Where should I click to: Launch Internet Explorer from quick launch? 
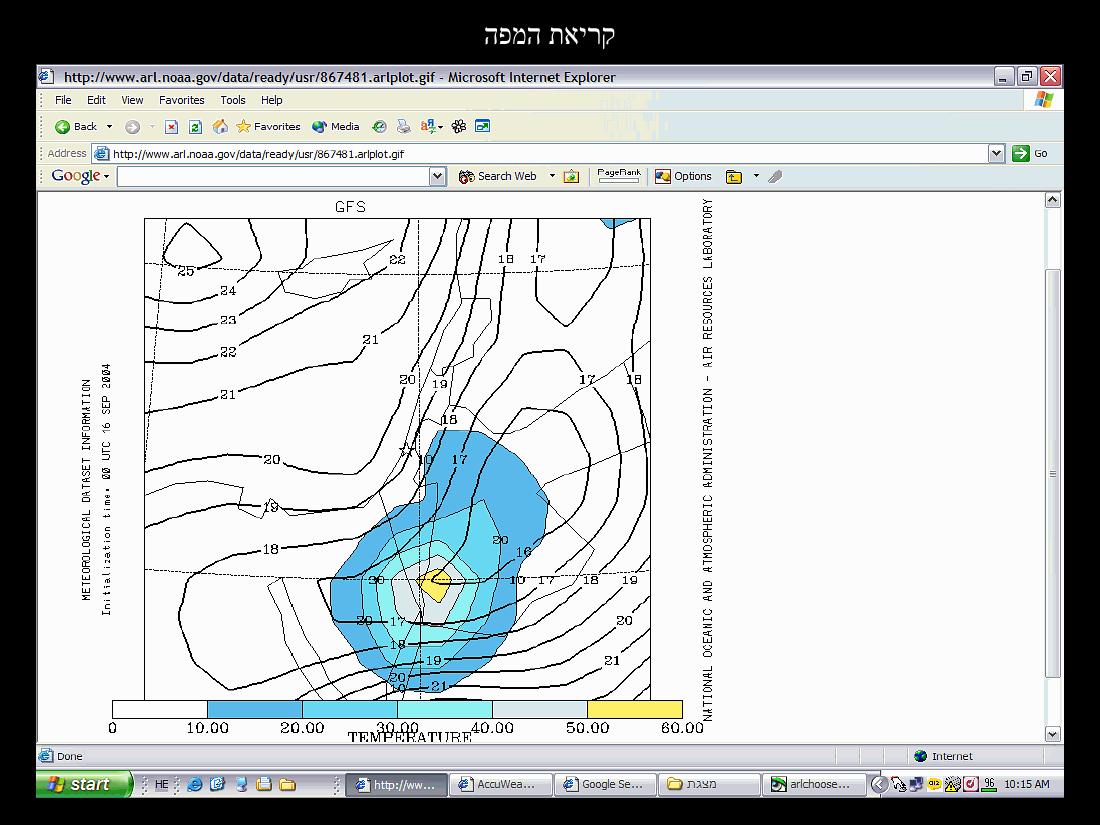(194, 784)
